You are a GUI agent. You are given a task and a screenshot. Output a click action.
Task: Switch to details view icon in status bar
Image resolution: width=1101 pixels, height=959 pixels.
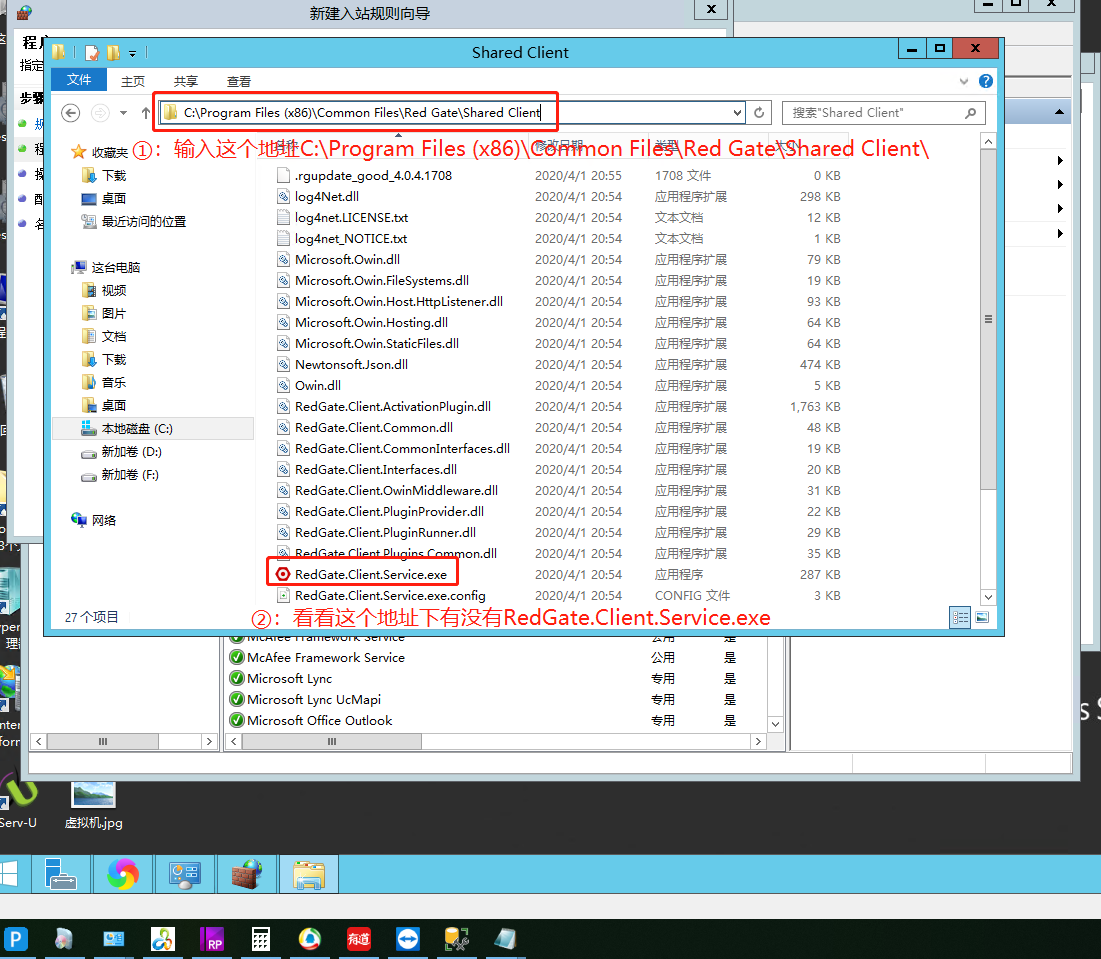click(x=959, y=617)
